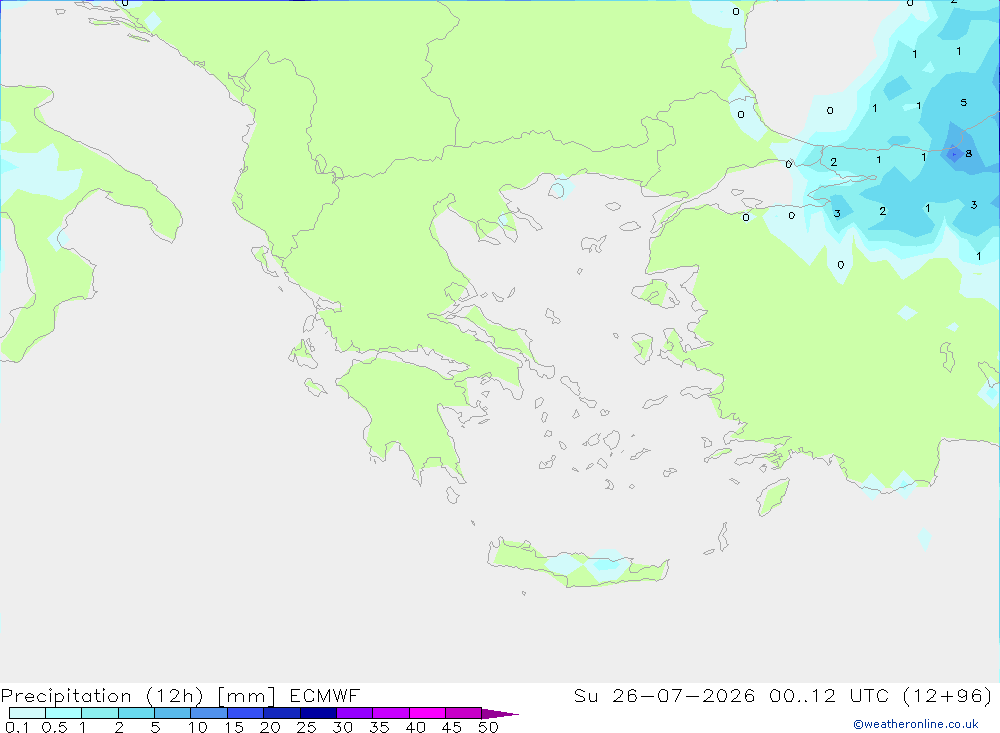Click the legend label "20"
The height and width of the screenshot is (733, 1000).
point(270,727)
